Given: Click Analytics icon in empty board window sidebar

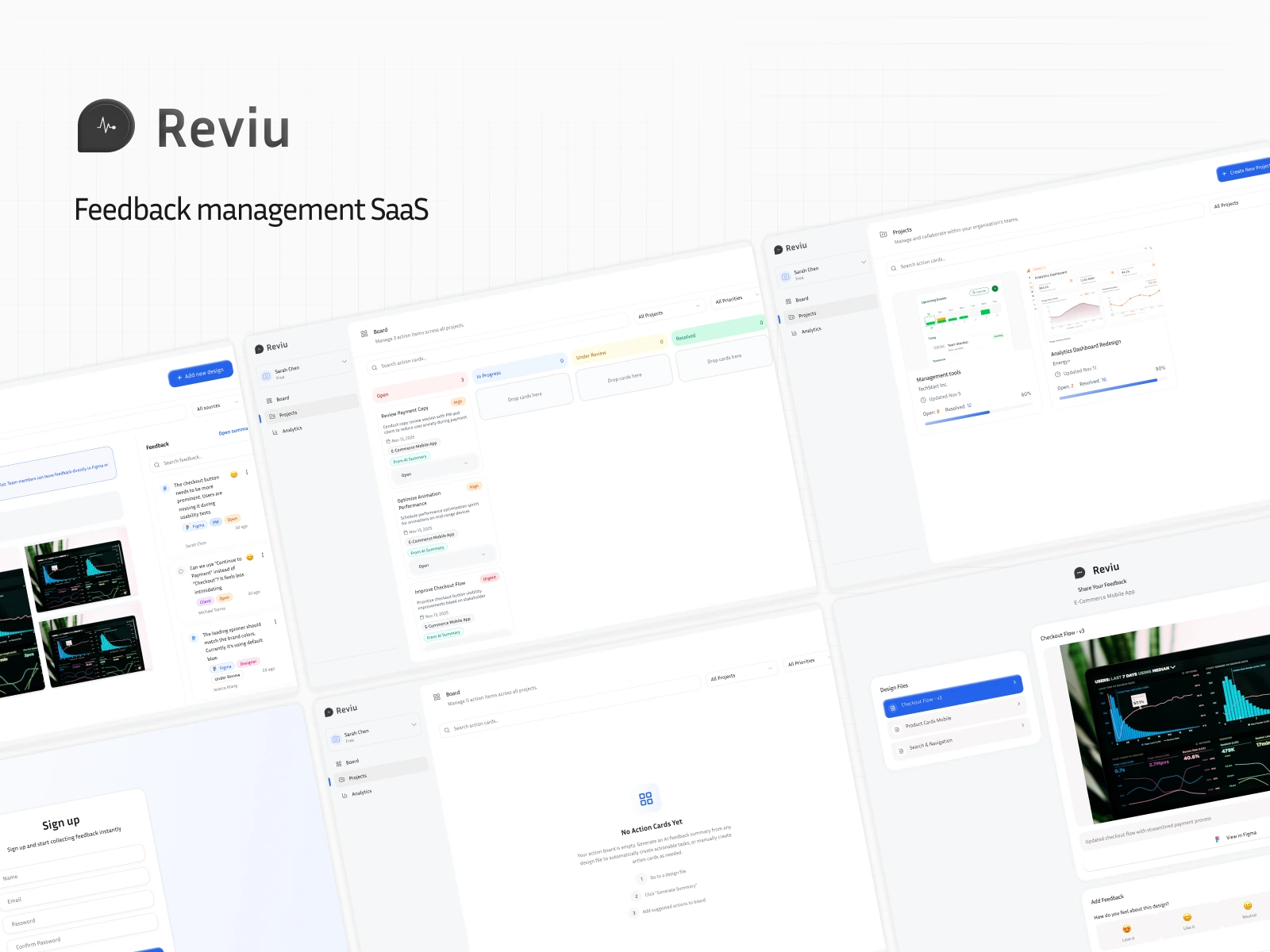Looking at the screenshot, I should coord(345,795).
